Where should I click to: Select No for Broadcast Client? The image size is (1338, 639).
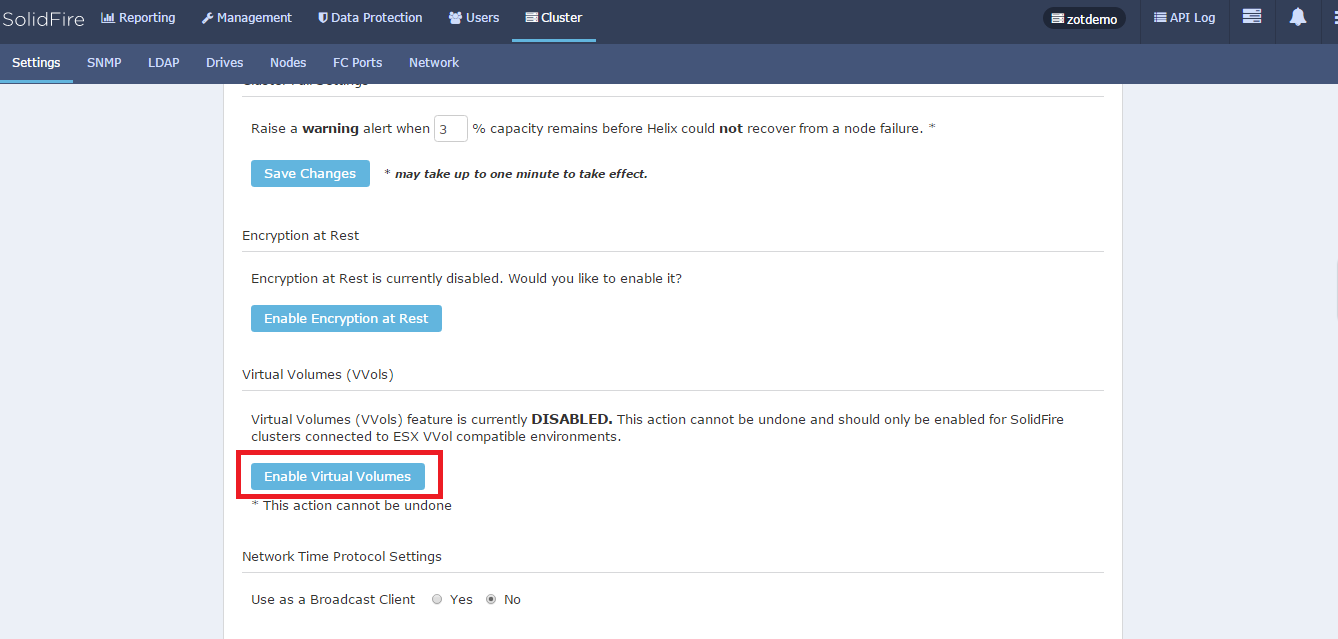(x=491, y=600)
